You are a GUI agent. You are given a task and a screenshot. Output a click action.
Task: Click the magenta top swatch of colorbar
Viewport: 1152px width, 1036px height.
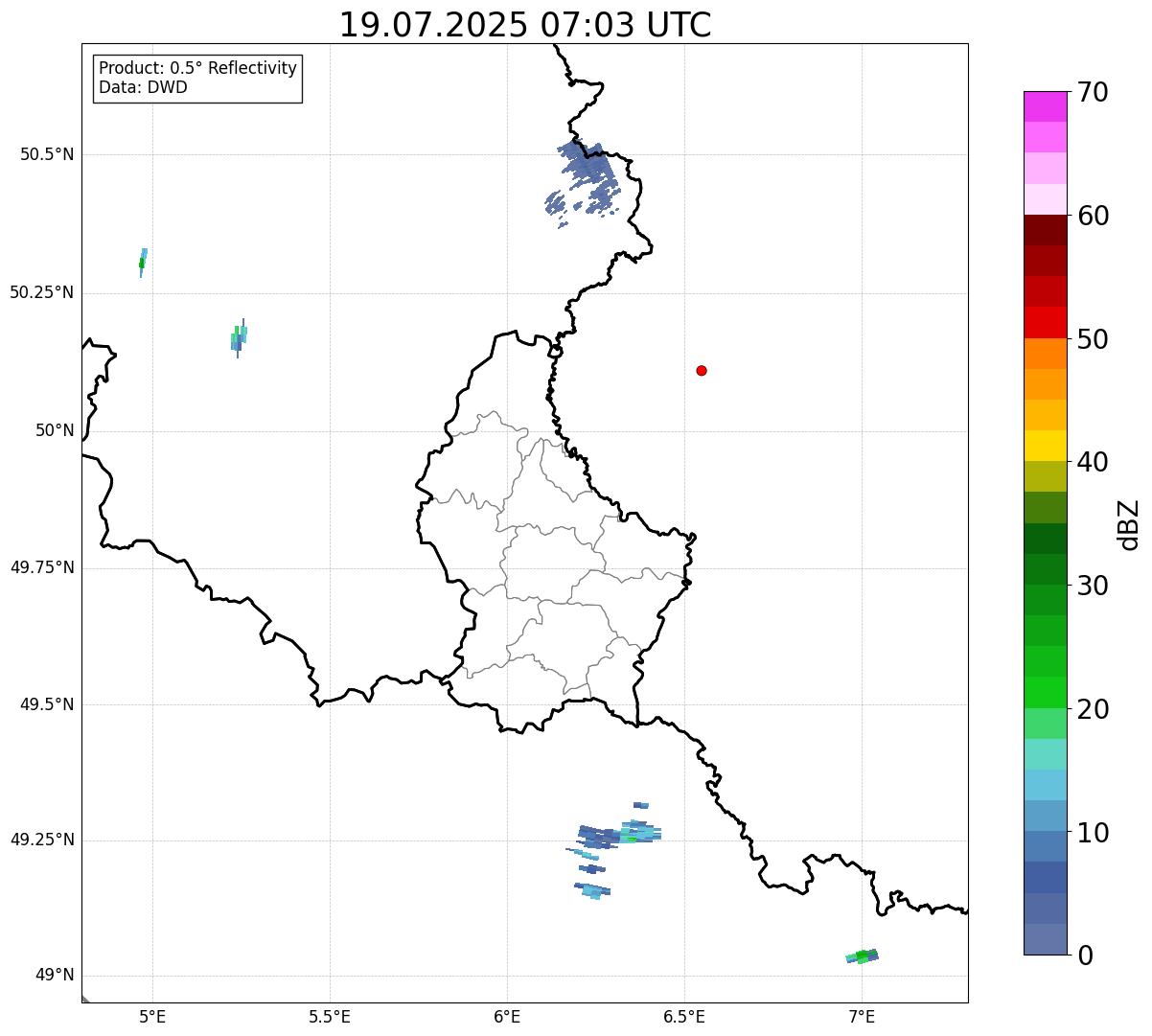tap(1045, 106)
